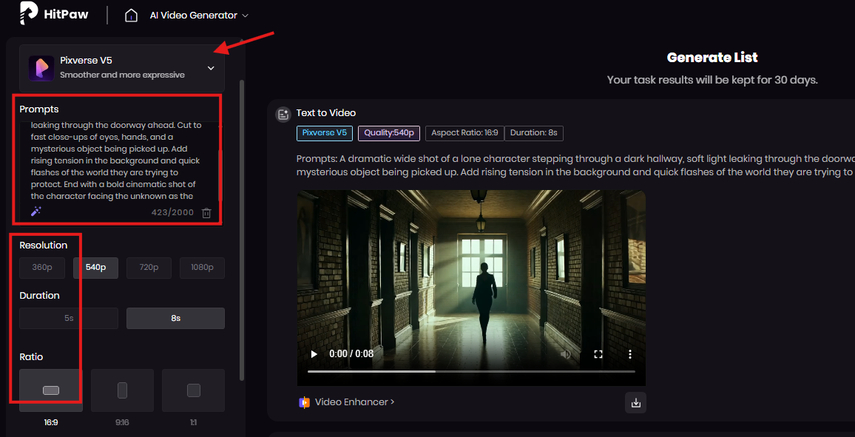Viewport: 855px width, 437px height.
Task: Click the left panel scrollbar
Action: click(x=242, y=229)
